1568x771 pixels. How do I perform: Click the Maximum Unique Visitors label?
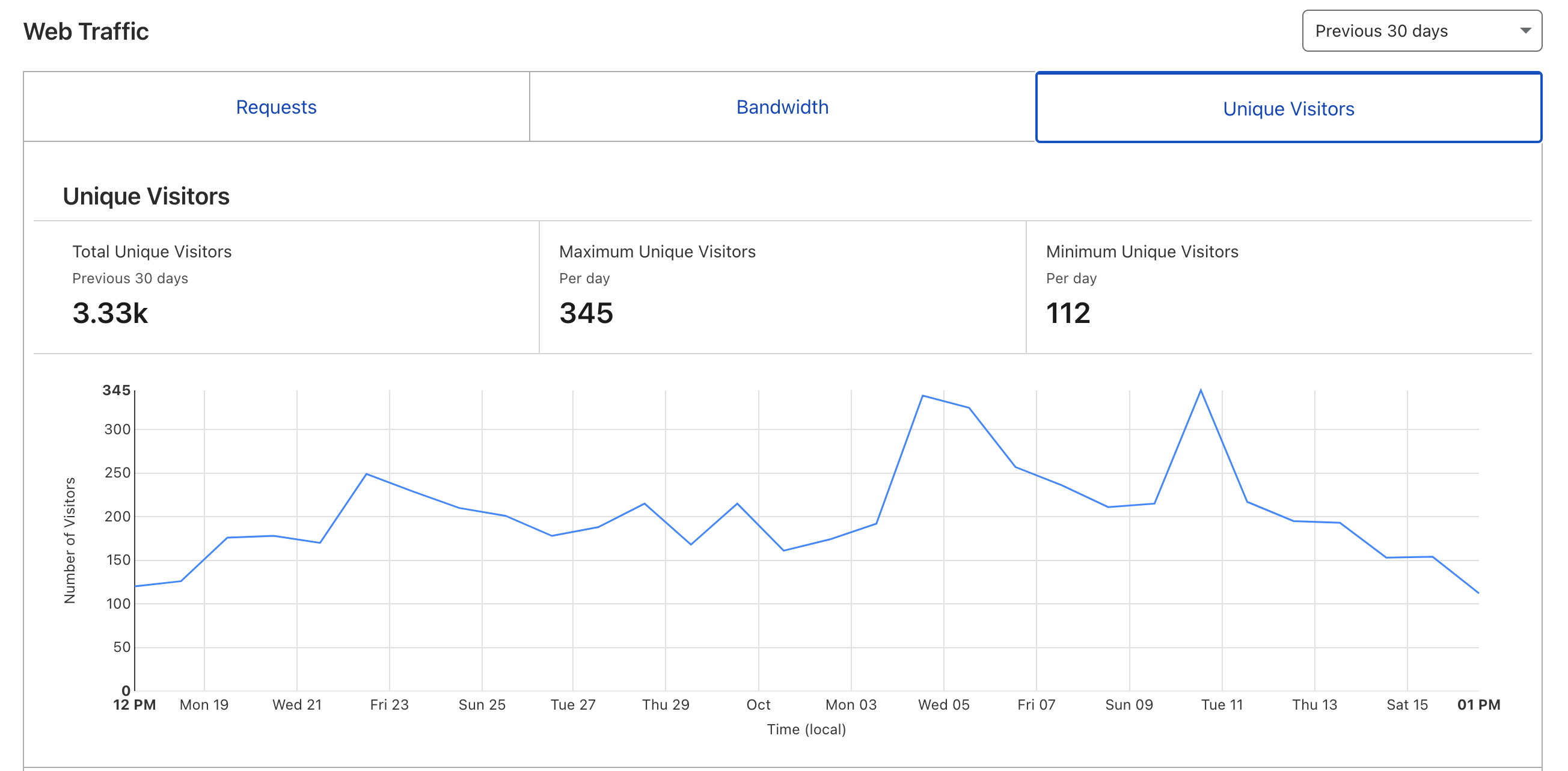click(x=657, y=251)
